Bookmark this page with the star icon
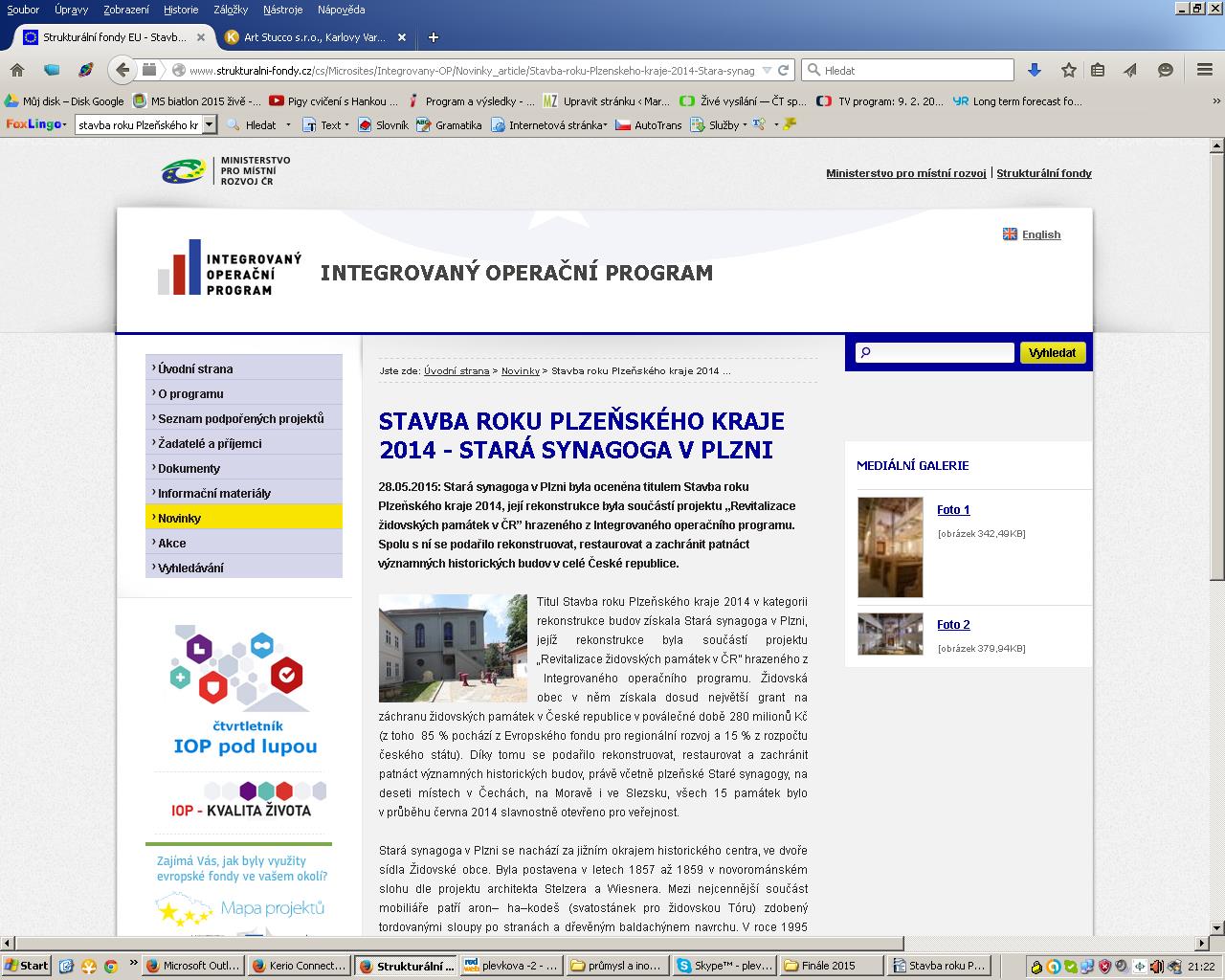 click(x=1068, y=70)
